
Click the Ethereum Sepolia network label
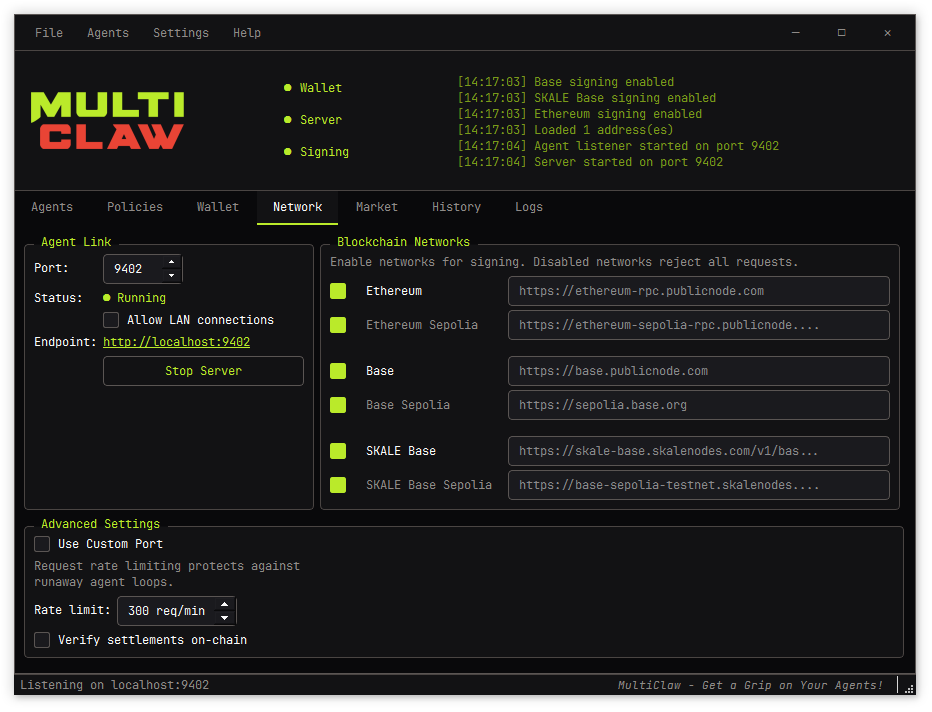coord(422,325)
